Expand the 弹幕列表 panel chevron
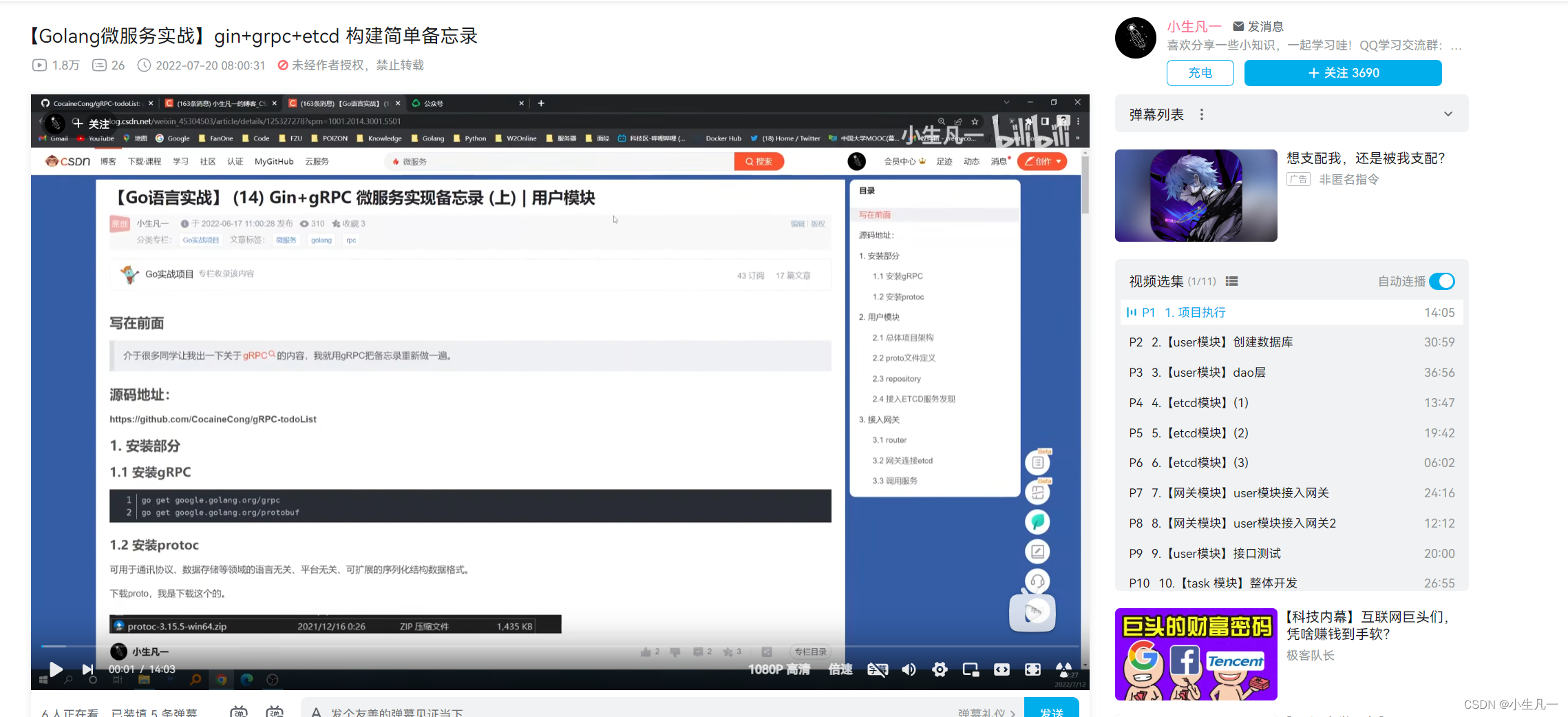This screenshot has width=1568, height=717. click(x=1448, y=114)
